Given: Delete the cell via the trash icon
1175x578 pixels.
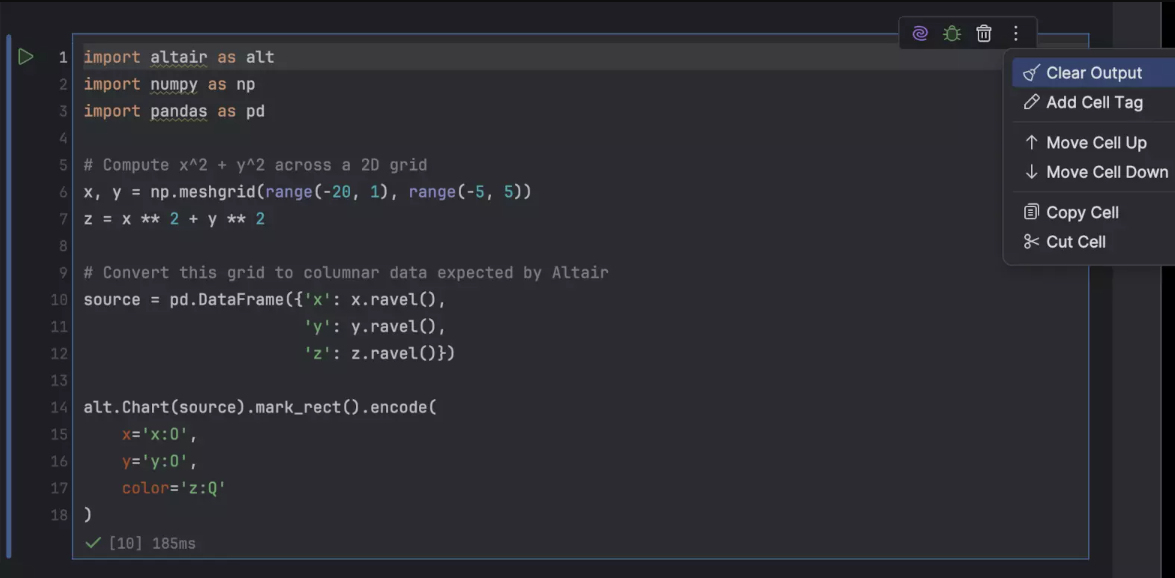Looking at the screenshot, I should point(983,33).
